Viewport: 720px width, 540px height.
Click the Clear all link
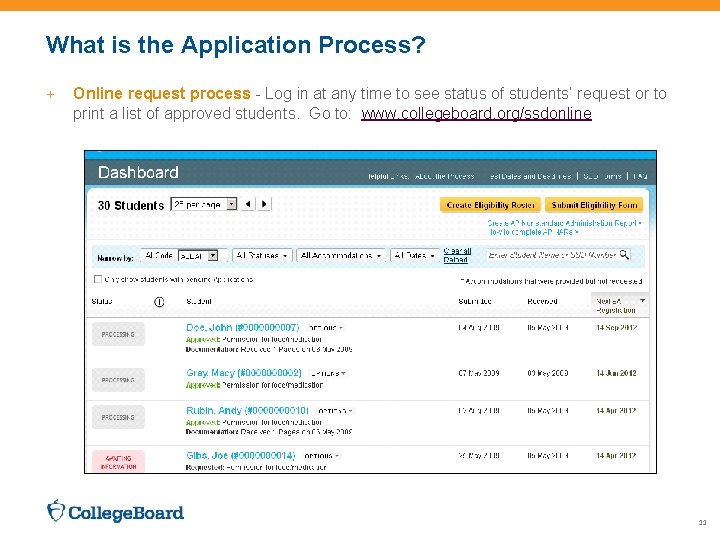[457, 251]
